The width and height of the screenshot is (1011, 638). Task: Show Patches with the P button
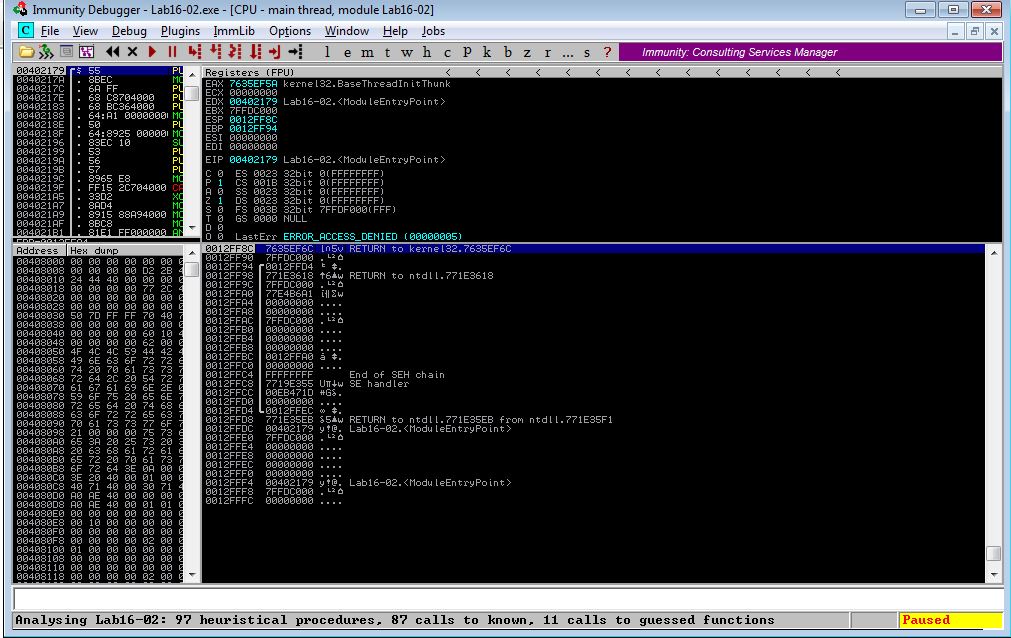(467, 52)
